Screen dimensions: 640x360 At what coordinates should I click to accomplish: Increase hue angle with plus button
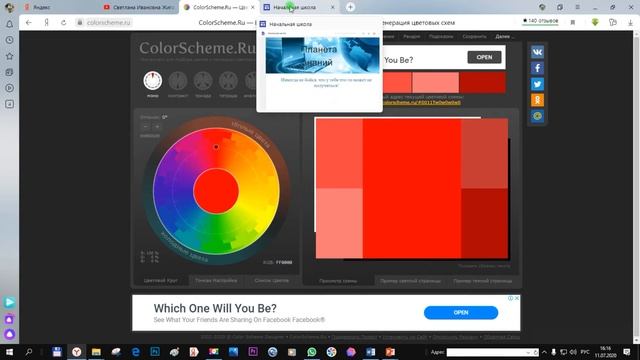[x=157, y=127]
